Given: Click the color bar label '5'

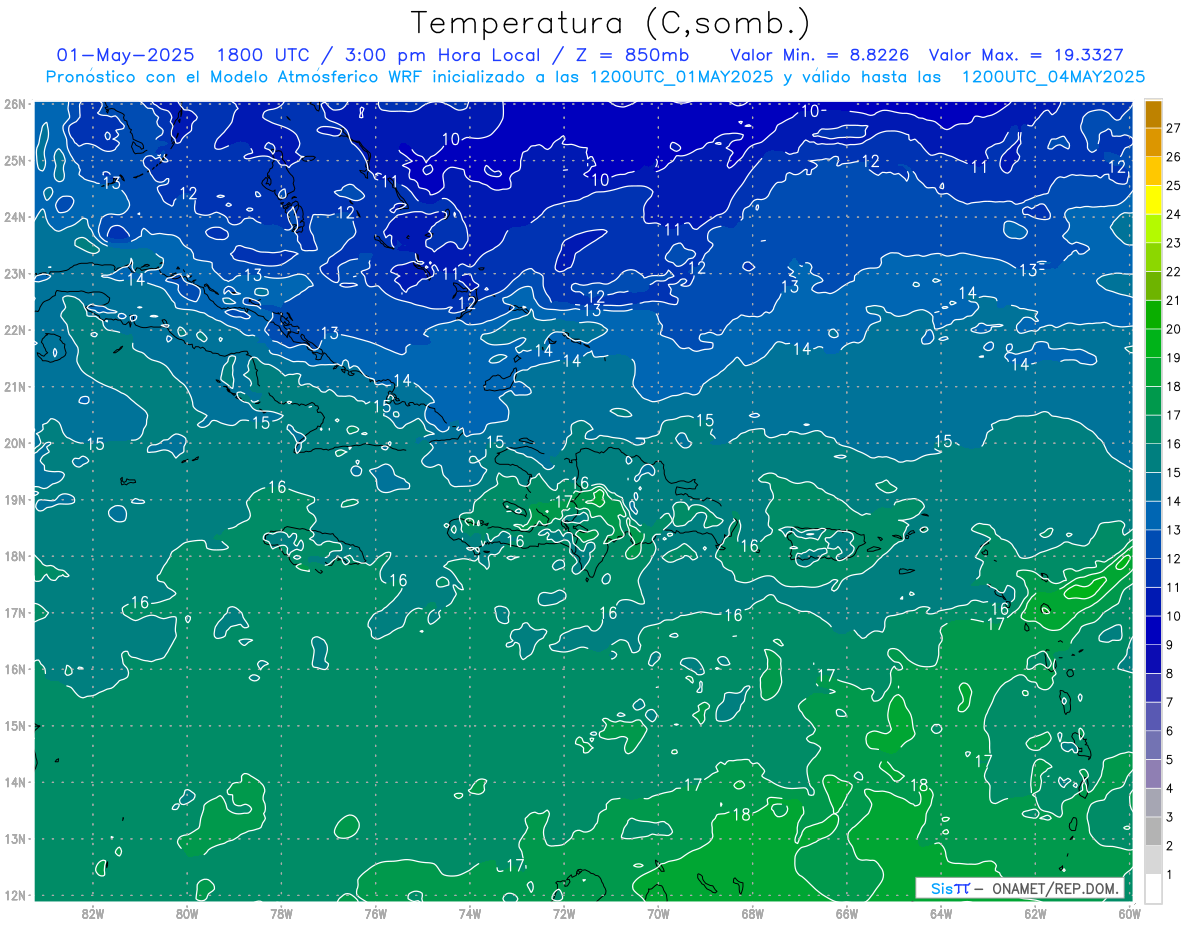Looking at the screenshot, I should (1170, 760).
